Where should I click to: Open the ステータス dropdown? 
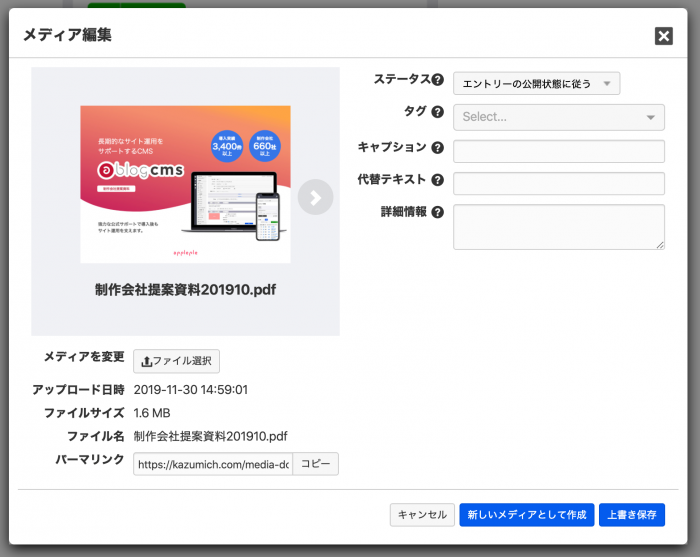point(536,84)
